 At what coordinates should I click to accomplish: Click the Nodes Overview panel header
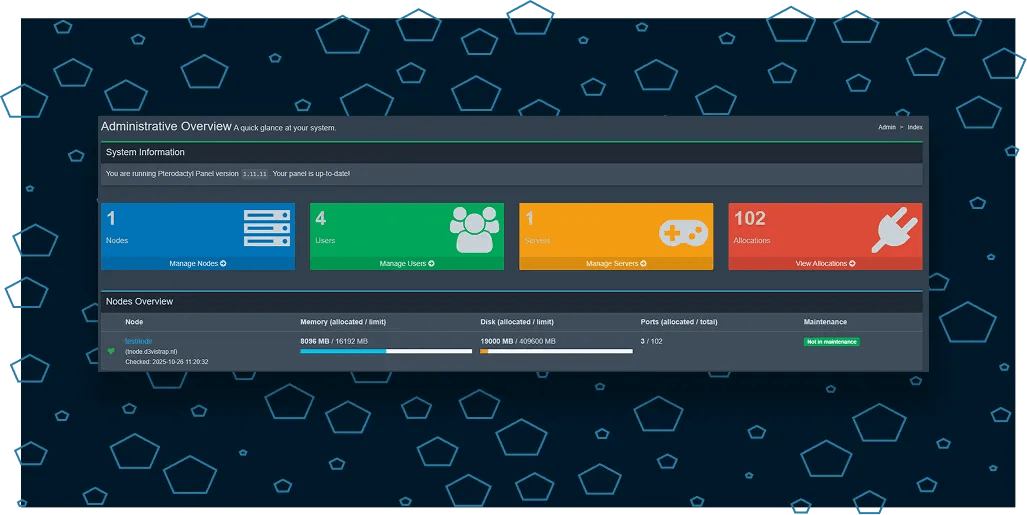[x=140, y=301]
